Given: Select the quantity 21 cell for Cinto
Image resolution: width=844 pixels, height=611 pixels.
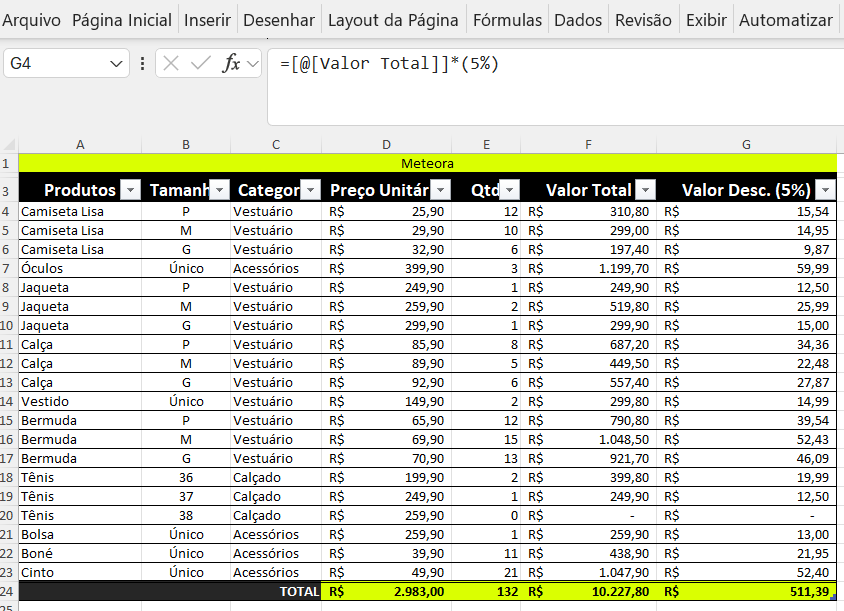Looking at the screenshot, I should coord(486,572).
